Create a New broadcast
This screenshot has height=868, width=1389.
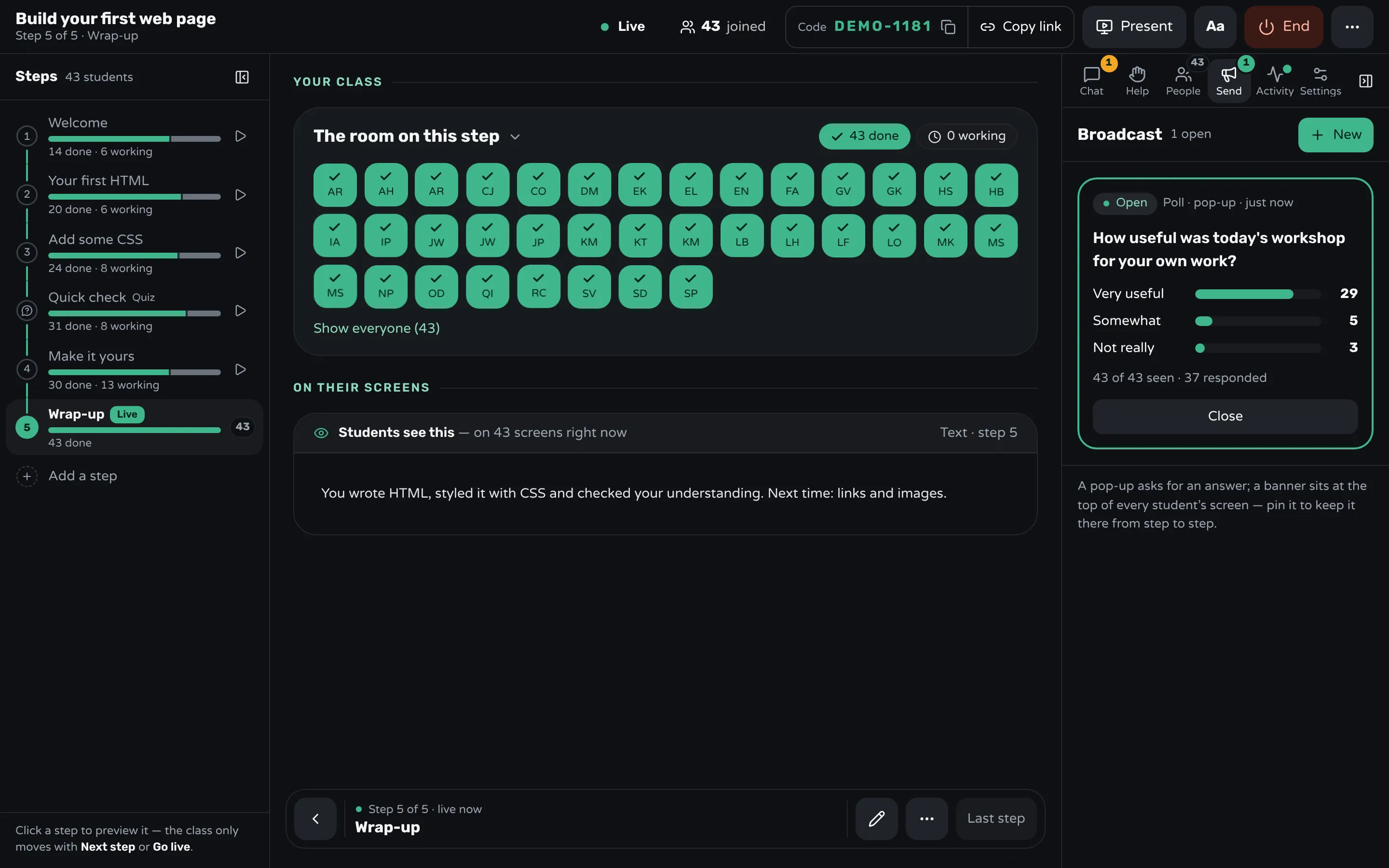coord(1335,135)
